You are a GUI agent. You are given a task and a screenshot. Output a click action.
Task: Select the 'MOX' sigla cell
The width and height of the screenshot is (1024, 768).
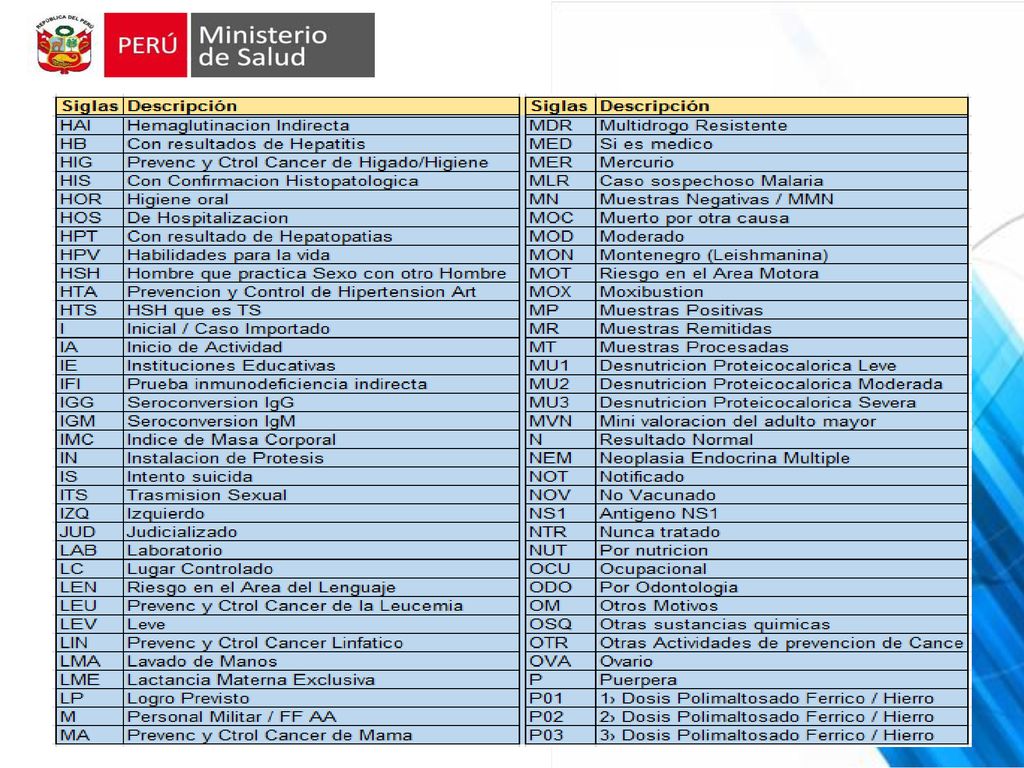pyautogui.click(x=560, y=291)
